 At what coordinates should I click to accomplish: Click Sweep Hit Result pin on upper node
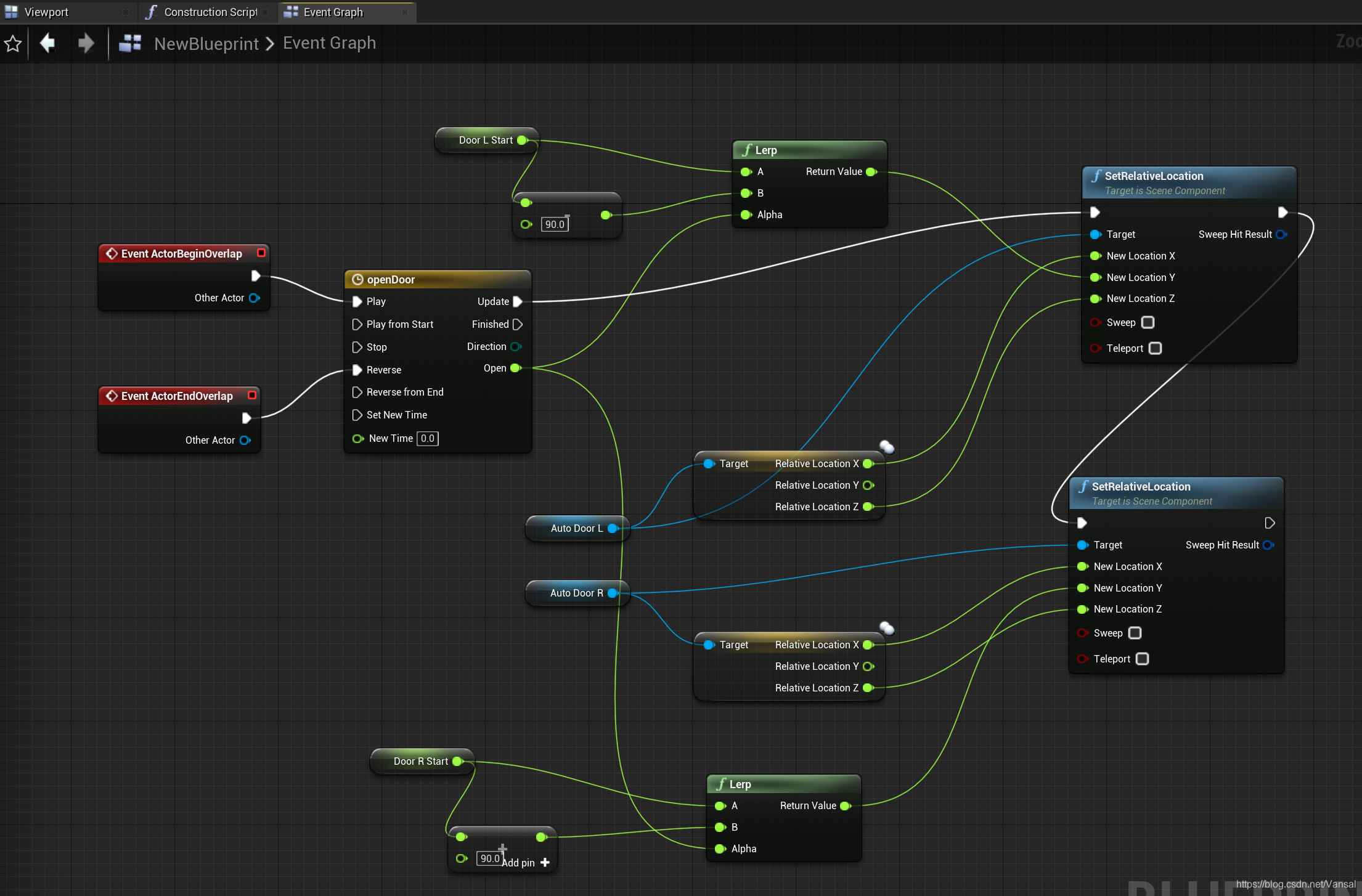(x=1281, y=234)
